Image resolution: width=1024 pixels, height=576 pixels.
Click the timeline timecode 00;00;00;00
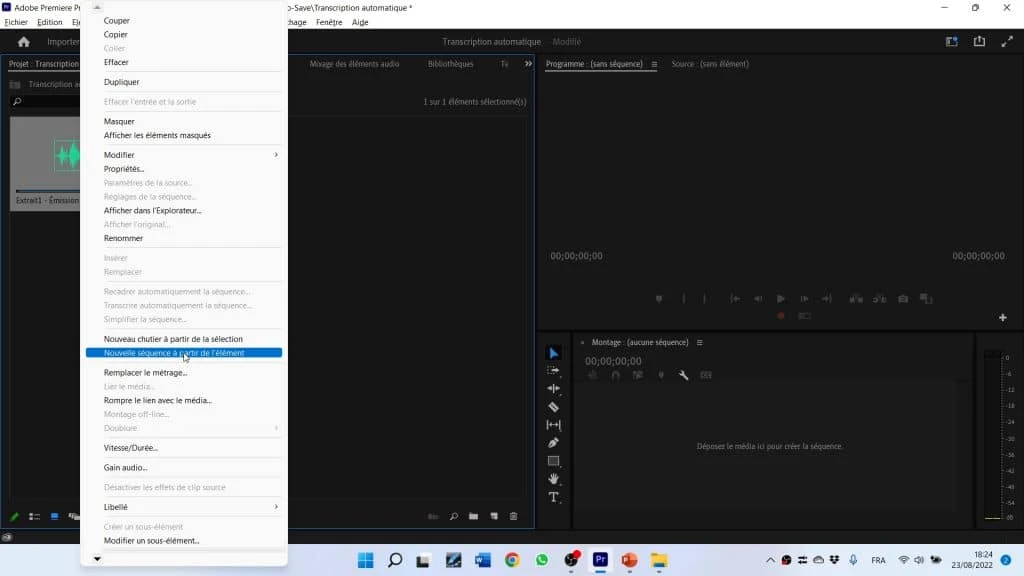[613, 361]
